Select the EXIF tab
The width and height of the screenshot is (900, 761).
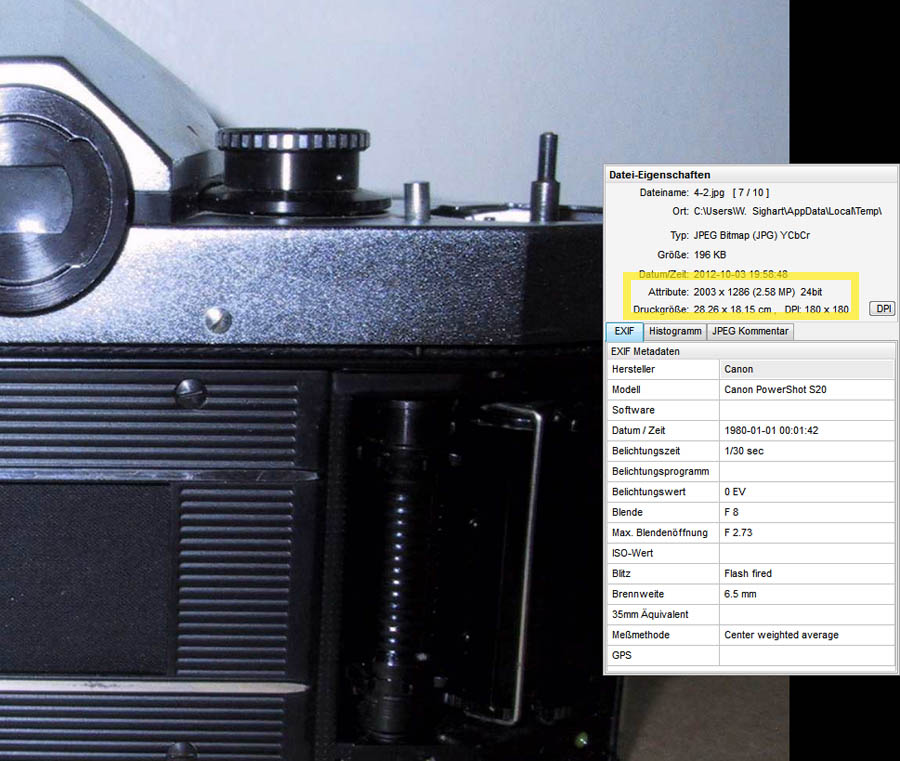tap(624, 331)
